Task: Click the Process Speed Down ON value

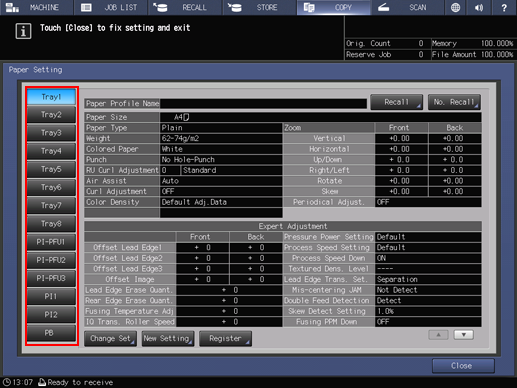Action: coord(428,258)
